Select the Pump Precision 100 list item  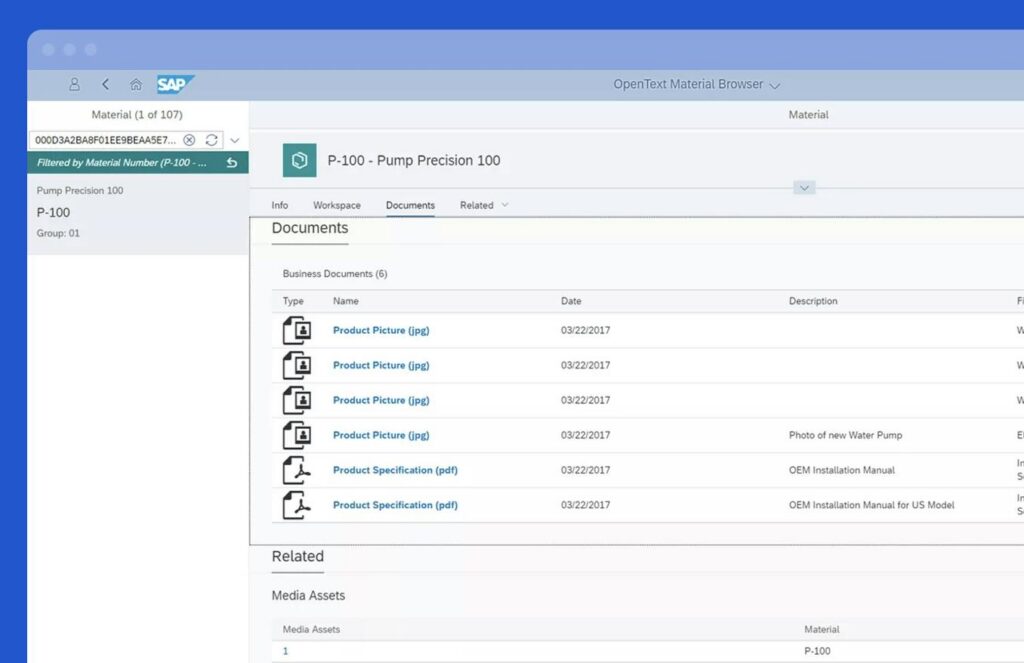pyautogui.click(x=138, y=212)
